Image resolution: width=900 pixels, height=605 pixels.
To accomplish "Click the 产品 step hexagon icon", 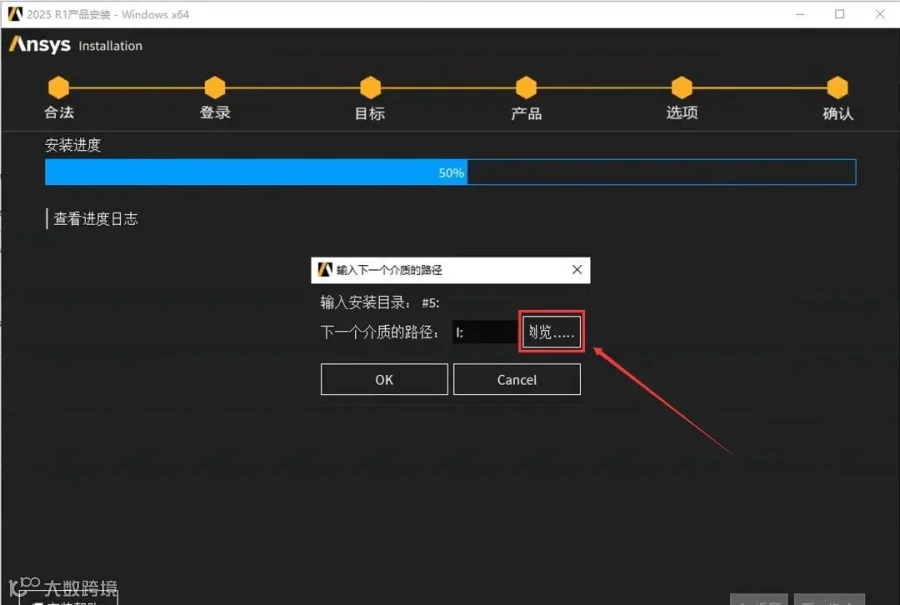I will [526, 87].
